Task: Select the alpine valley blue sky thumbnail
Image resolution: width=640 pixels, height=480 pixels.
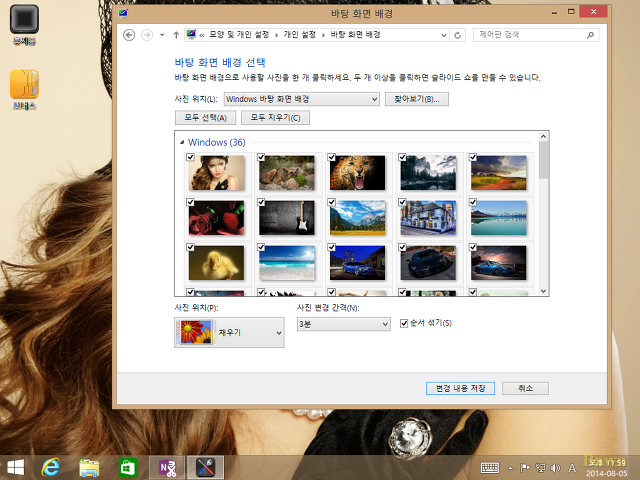Action: click(358, 218)
